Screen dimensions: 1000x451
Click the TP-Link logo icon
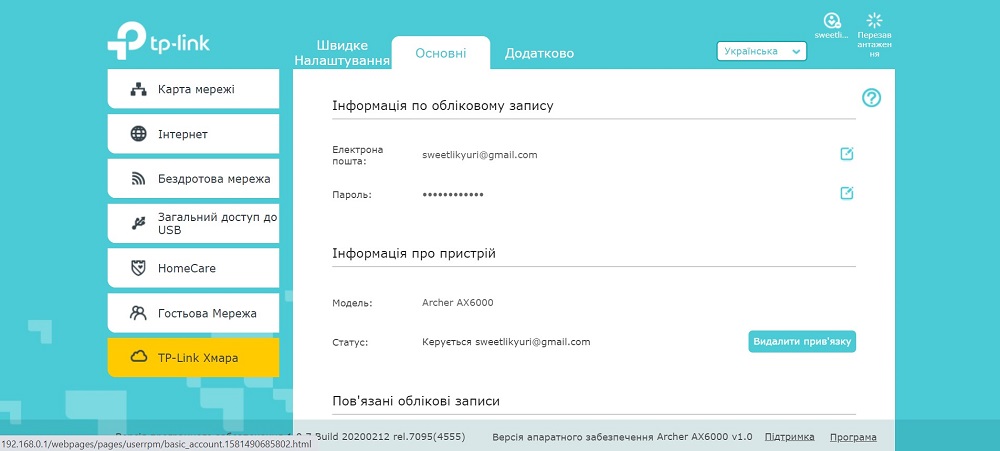126,41
